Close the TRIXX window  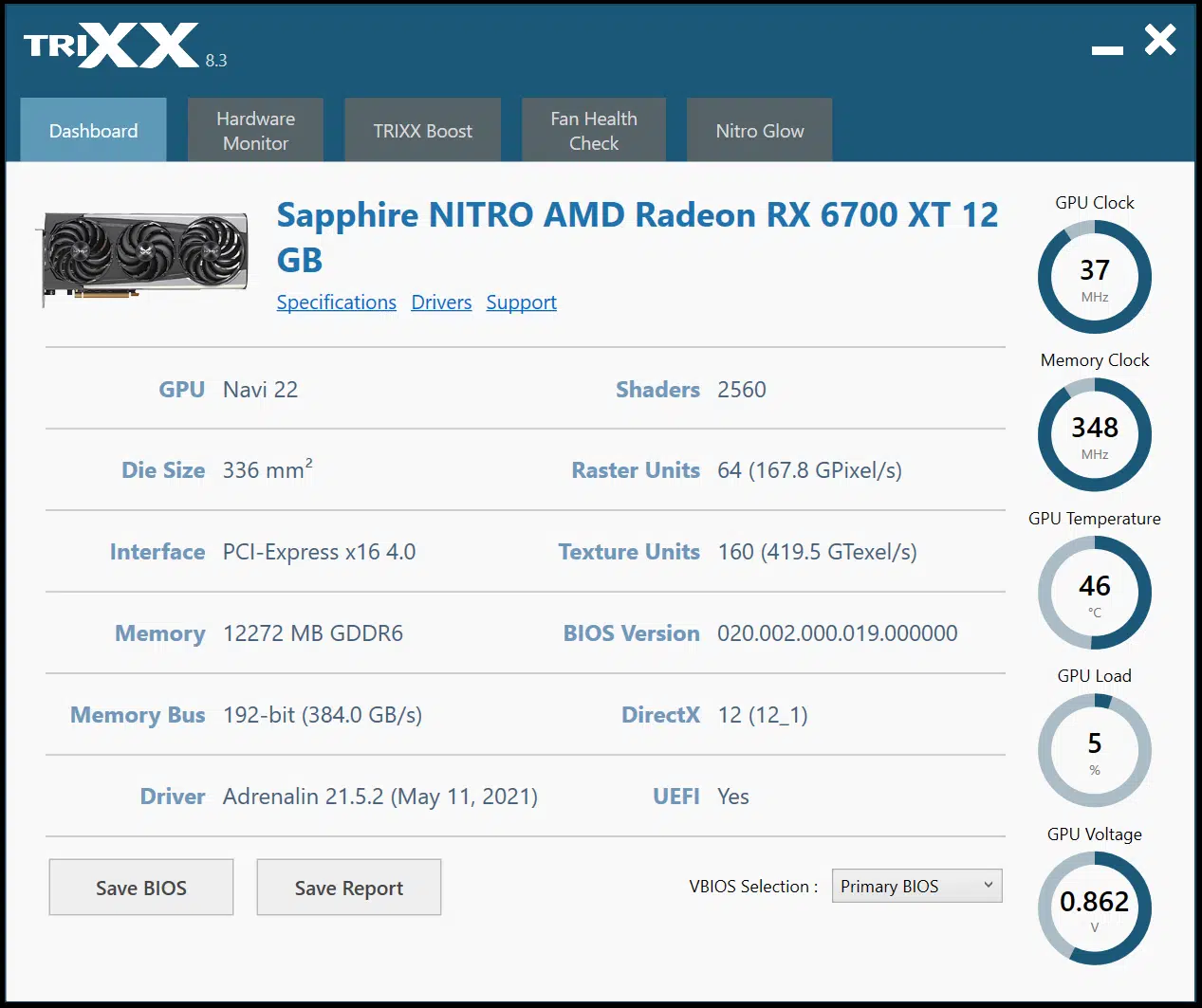tap(1160, 40)
